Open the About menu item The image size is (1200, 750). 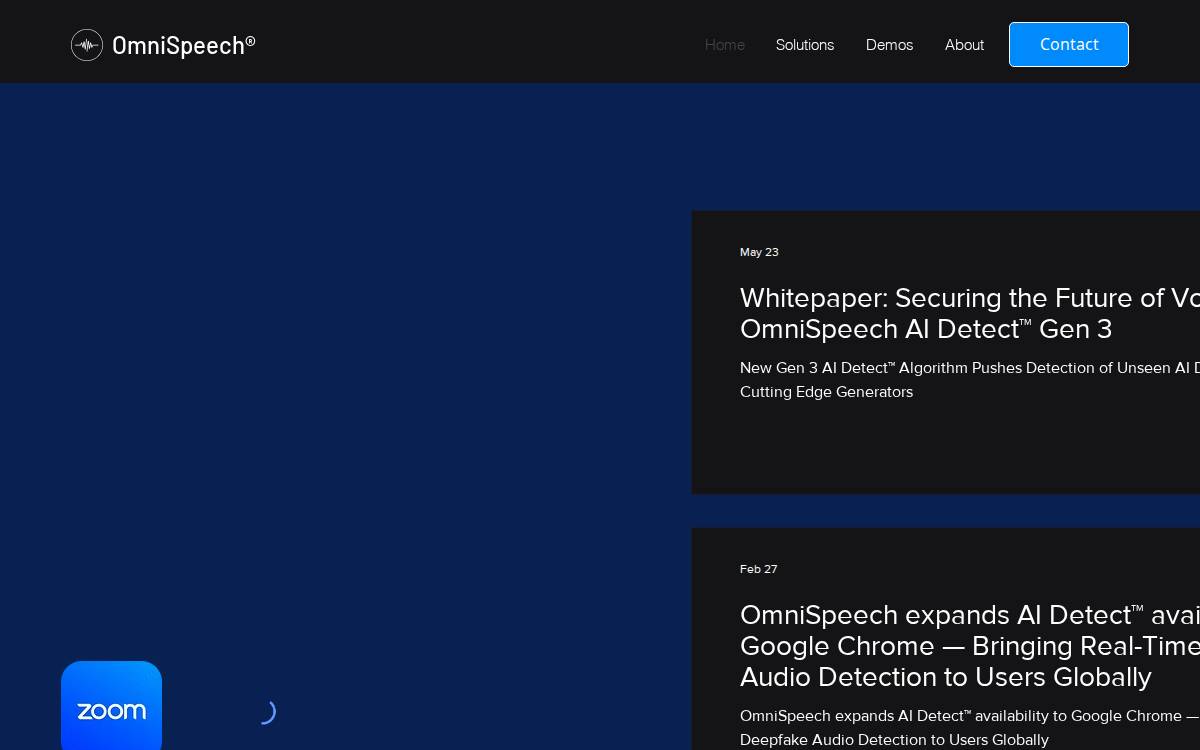pos(964,45)
